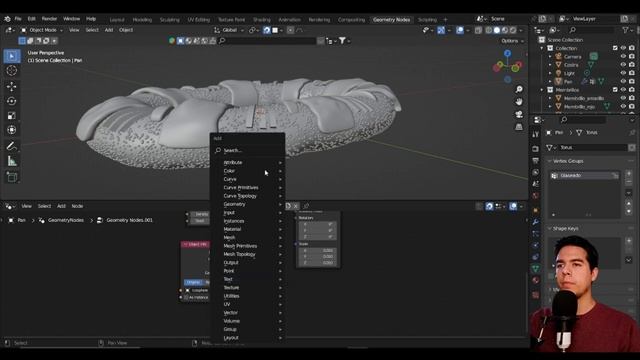Activate the Add Cube tool
The image size is (640, 360).
(12, 177)
